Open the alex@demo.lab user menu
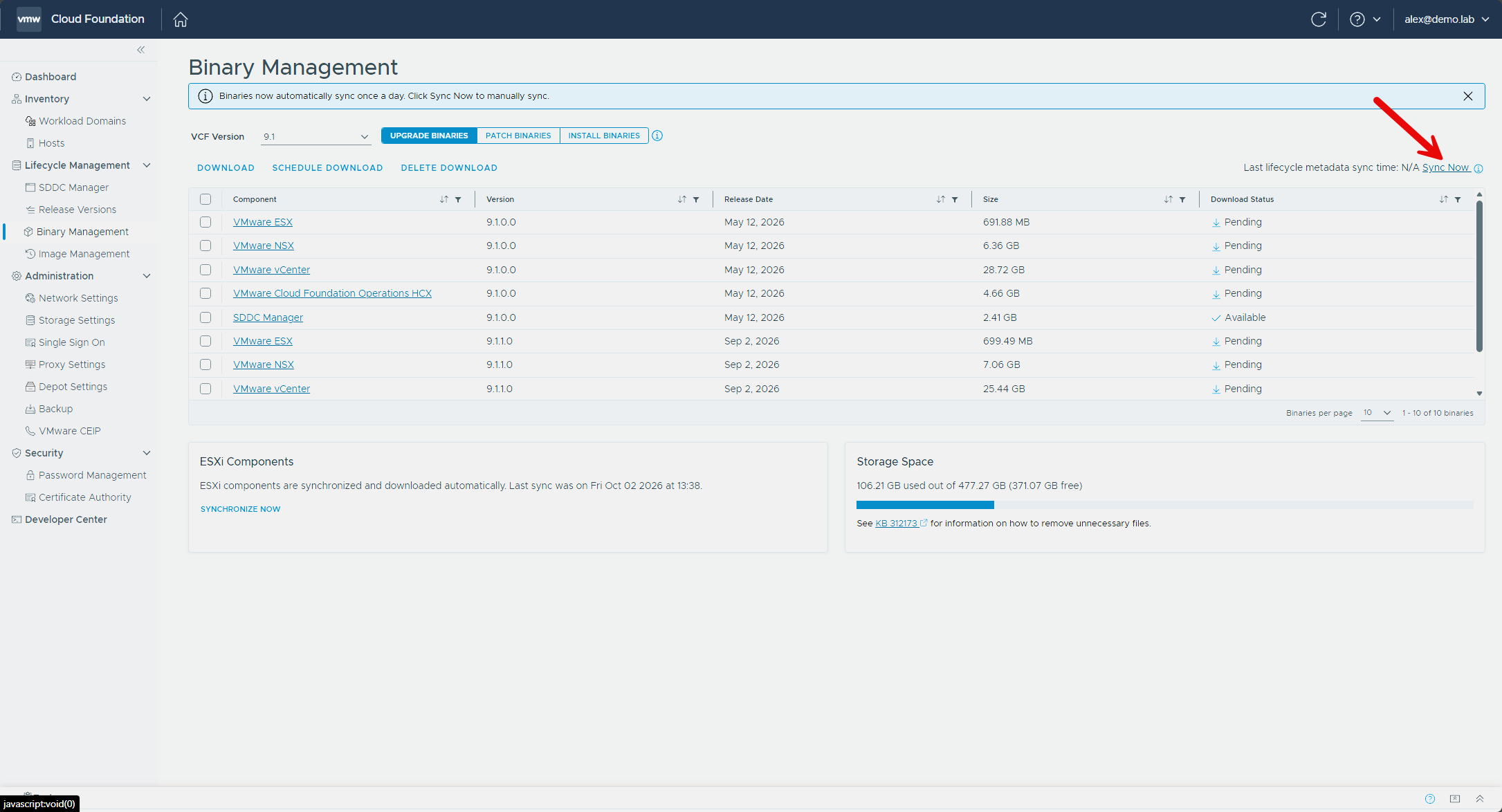 [x=1447, y=19]
